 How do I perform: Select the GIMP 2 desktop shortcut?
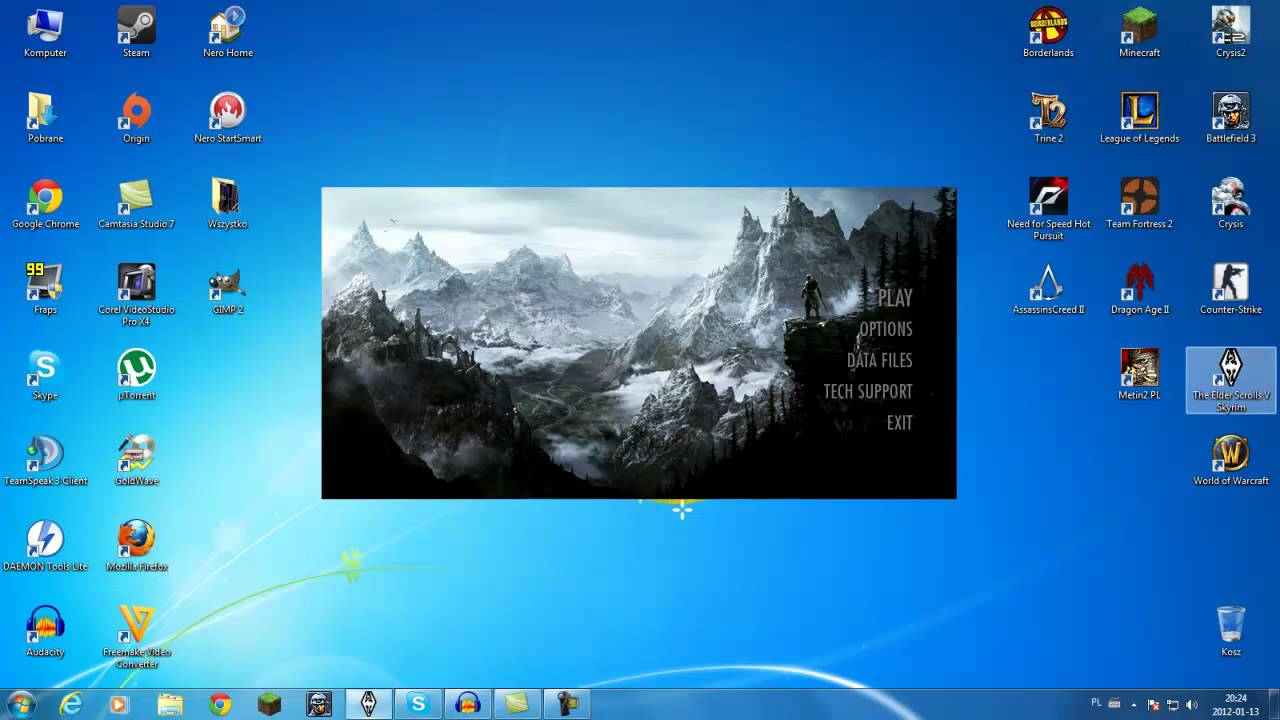(x=228, y=290)
